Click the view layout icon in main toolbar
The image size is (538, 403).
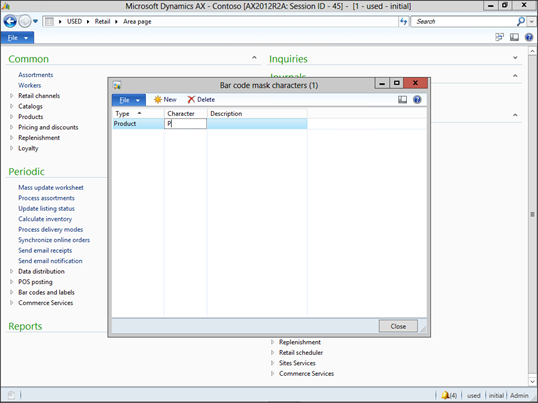[514, 37]
